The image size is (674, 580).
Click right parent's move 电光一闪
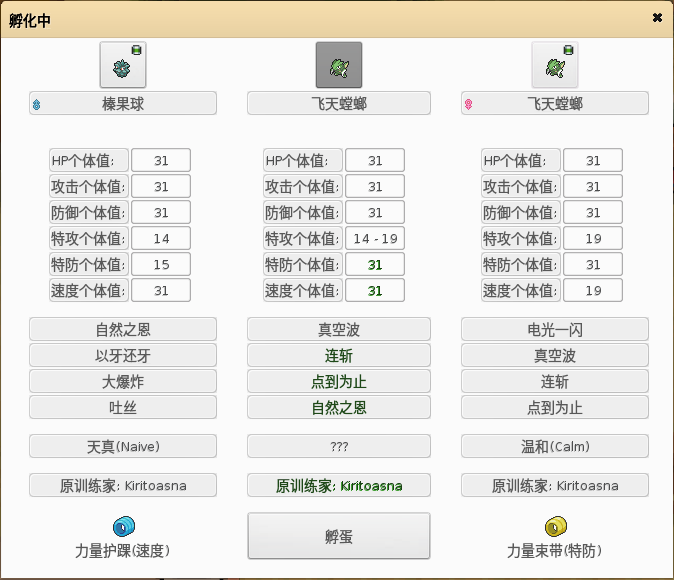[555, 329]
